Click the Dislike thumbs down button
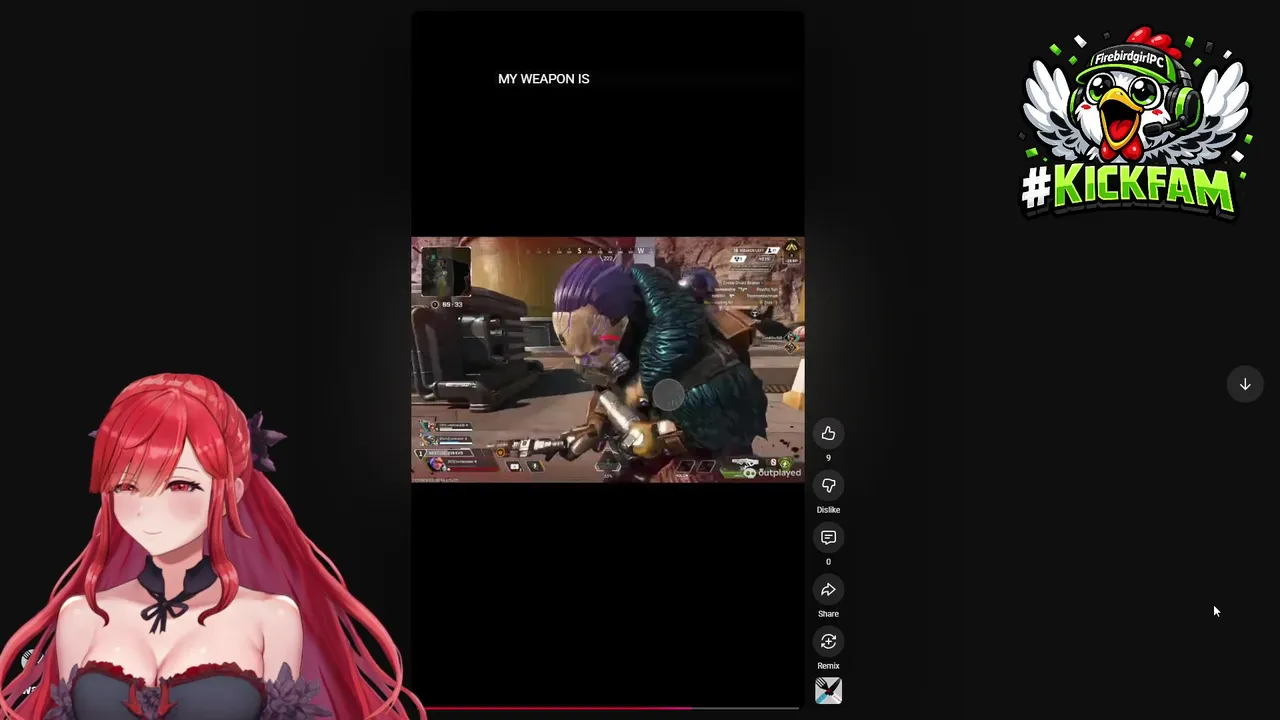Screen dimensions: 1280x720 [x=828, y=485]
